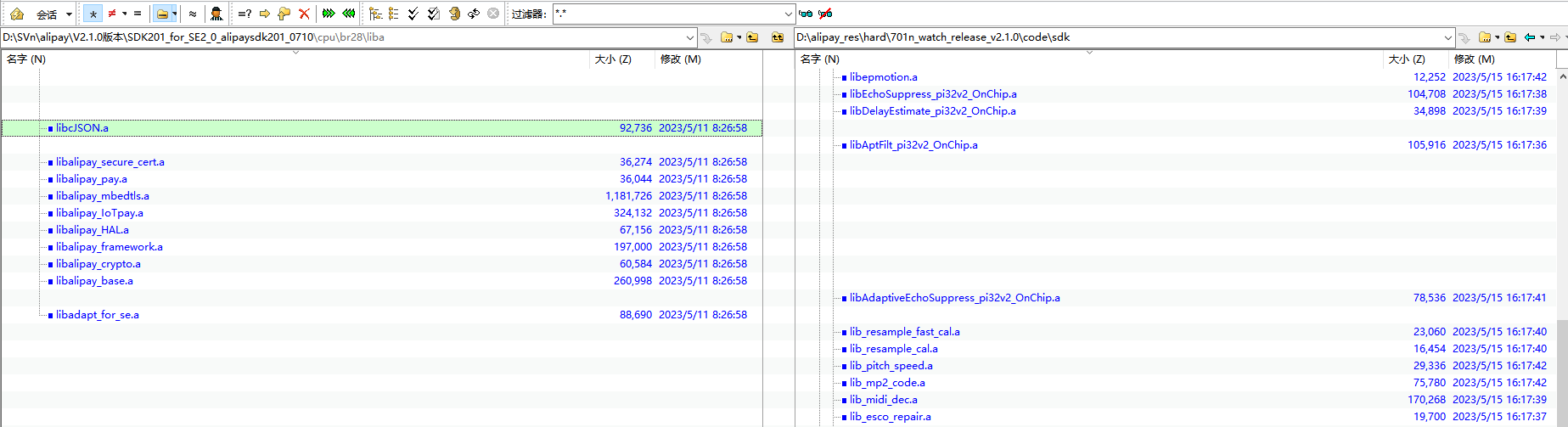The image size is (1568, 427).
Task: Click the green copy-to-left arrows icon
Action: click(x=349, y=14)
